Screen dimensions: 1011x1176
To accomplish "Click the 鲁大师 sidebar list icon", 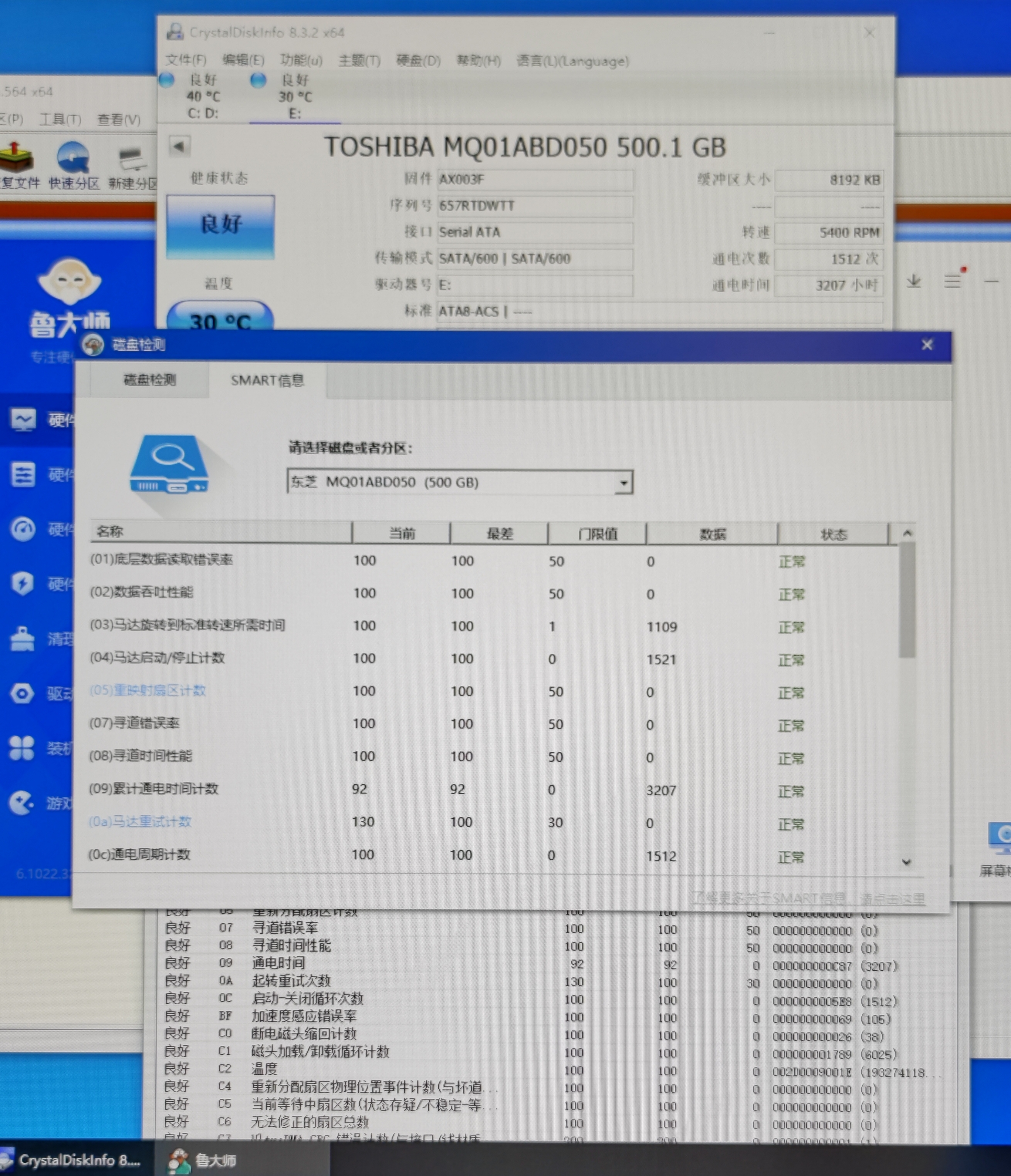I will pyautogui.click(x=23, y=475).
